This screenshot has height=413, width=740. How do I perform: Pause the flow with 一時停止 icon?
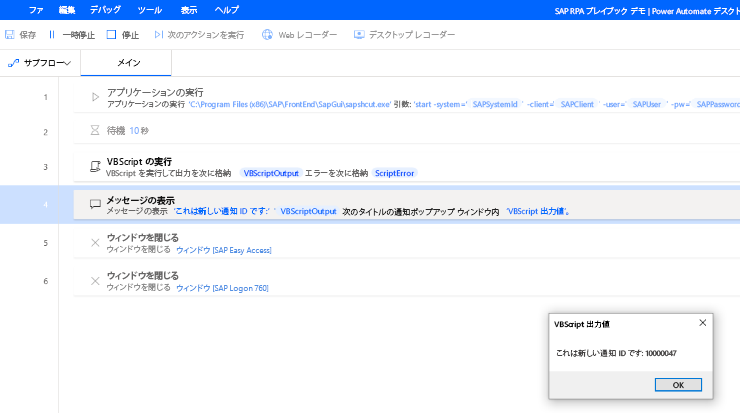pos(52,34)
